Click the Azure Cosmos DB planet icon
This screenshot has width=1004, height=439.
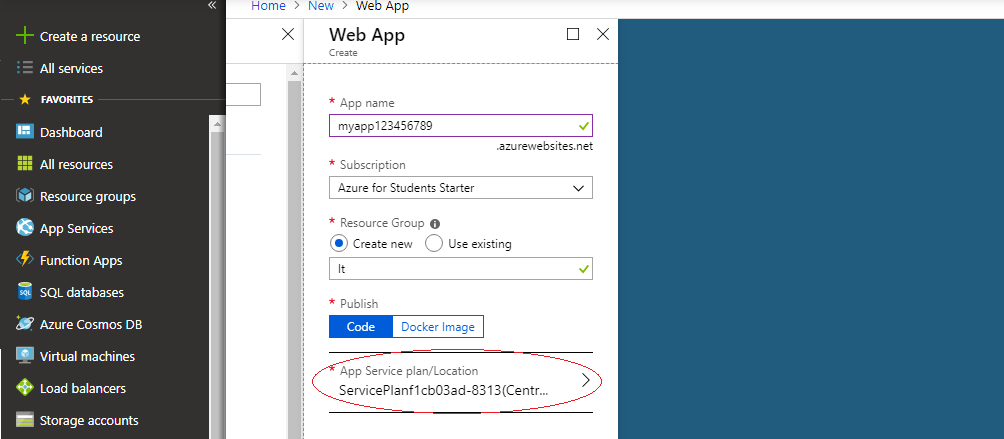[x=24, y=324]
